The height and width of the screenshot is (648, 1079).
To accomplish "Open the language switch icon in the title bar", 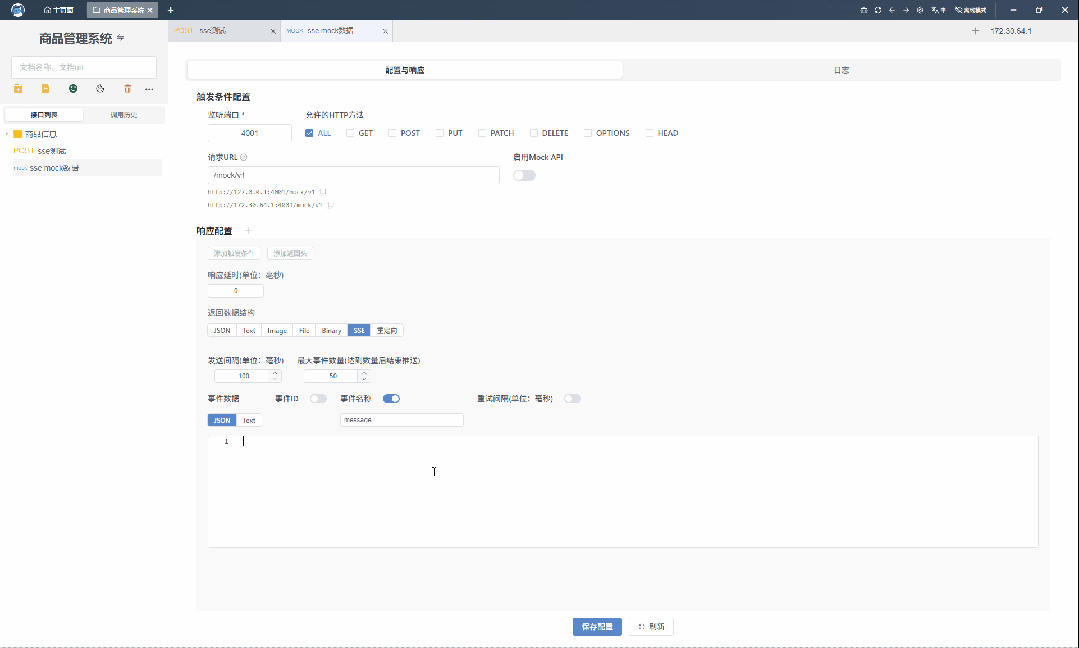I will (x=939, y=10).
